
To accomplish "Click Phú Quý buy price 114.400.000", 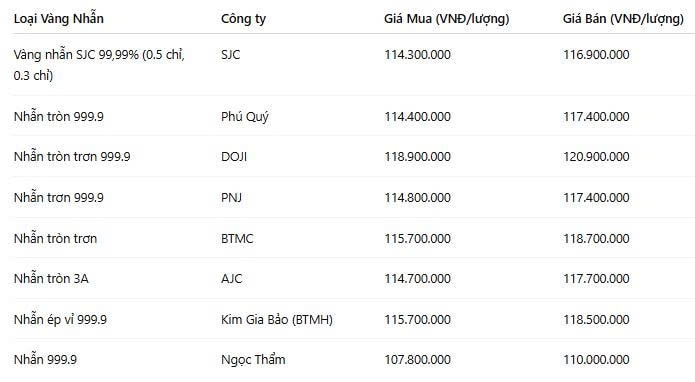I will click(417, 117).
